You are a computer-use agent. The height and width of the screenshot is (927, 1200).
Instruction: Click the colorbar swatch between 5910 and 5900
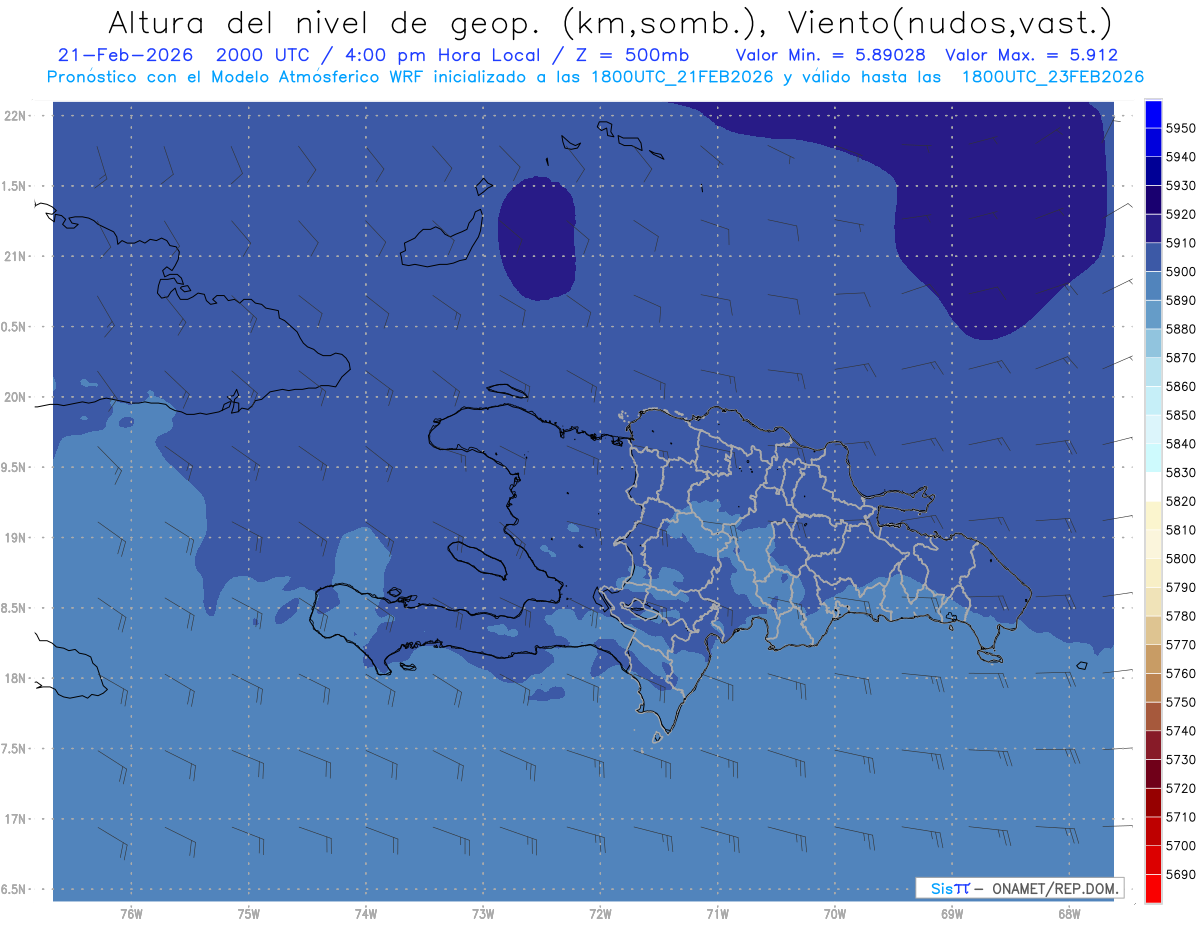[1153, 257]
